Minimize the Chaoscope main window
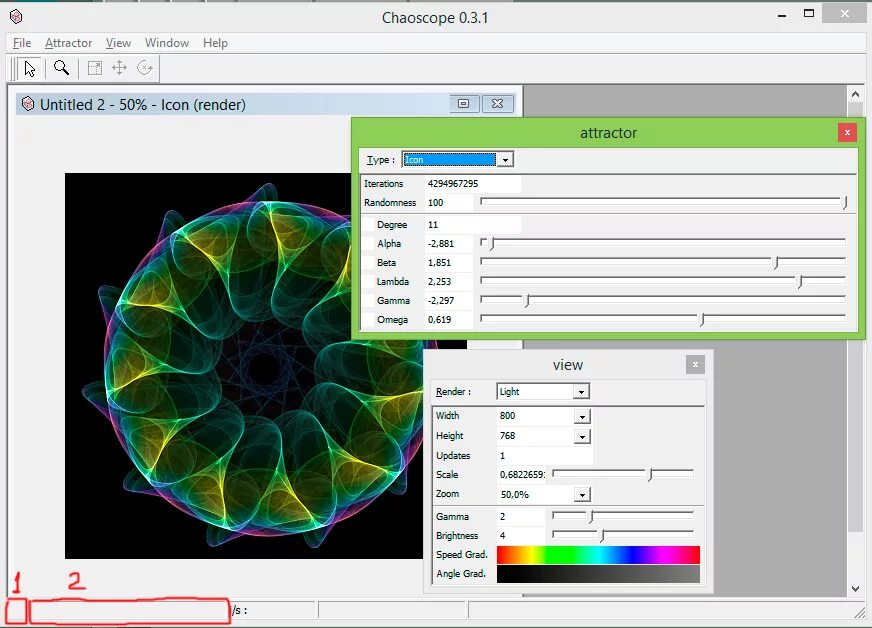This screenshot has width=872, height=628. click(x=782, y=14)
